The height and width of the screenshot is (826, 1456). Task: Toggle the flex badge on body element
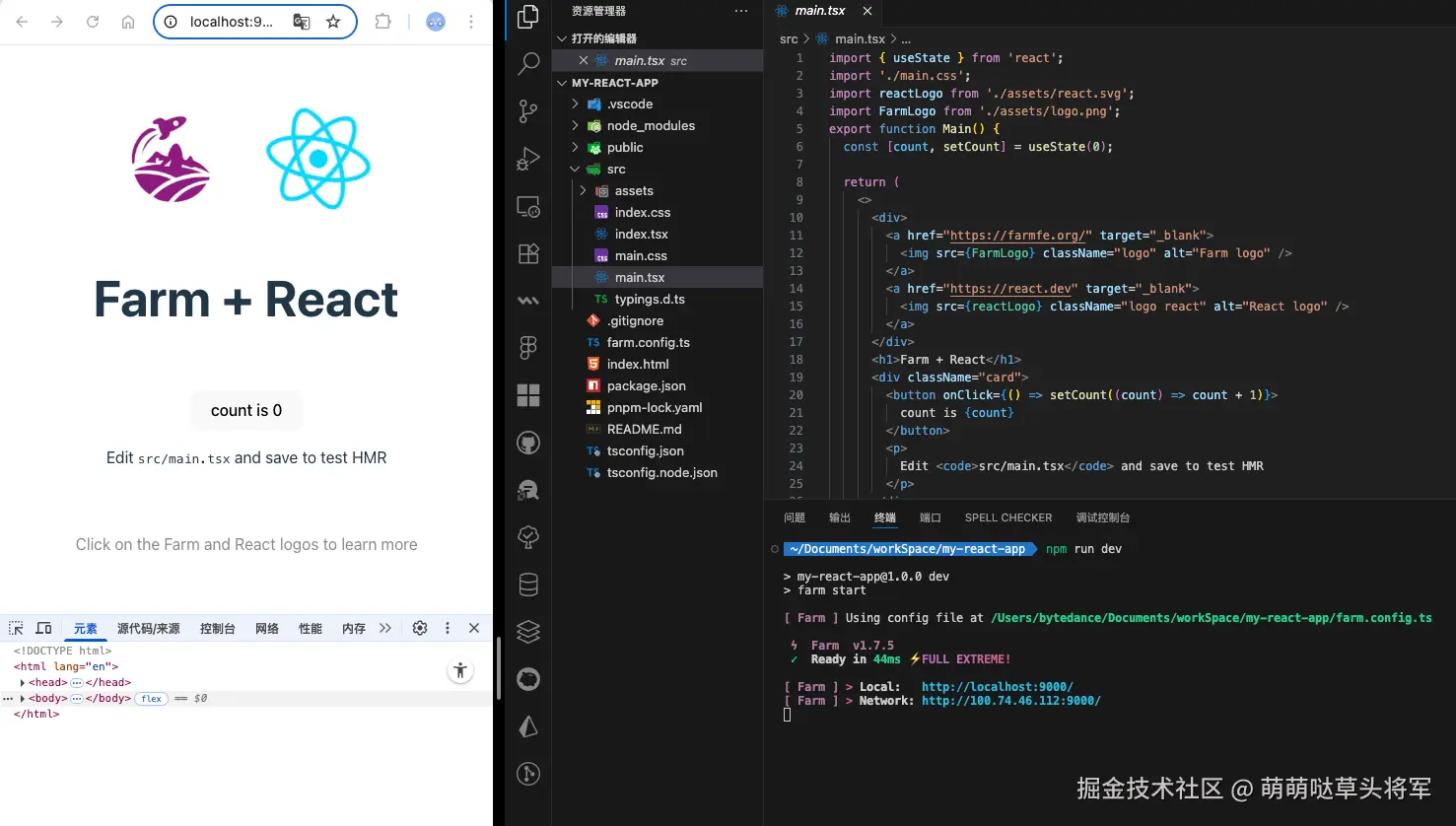pyautogui.click(x=152, y=698)
